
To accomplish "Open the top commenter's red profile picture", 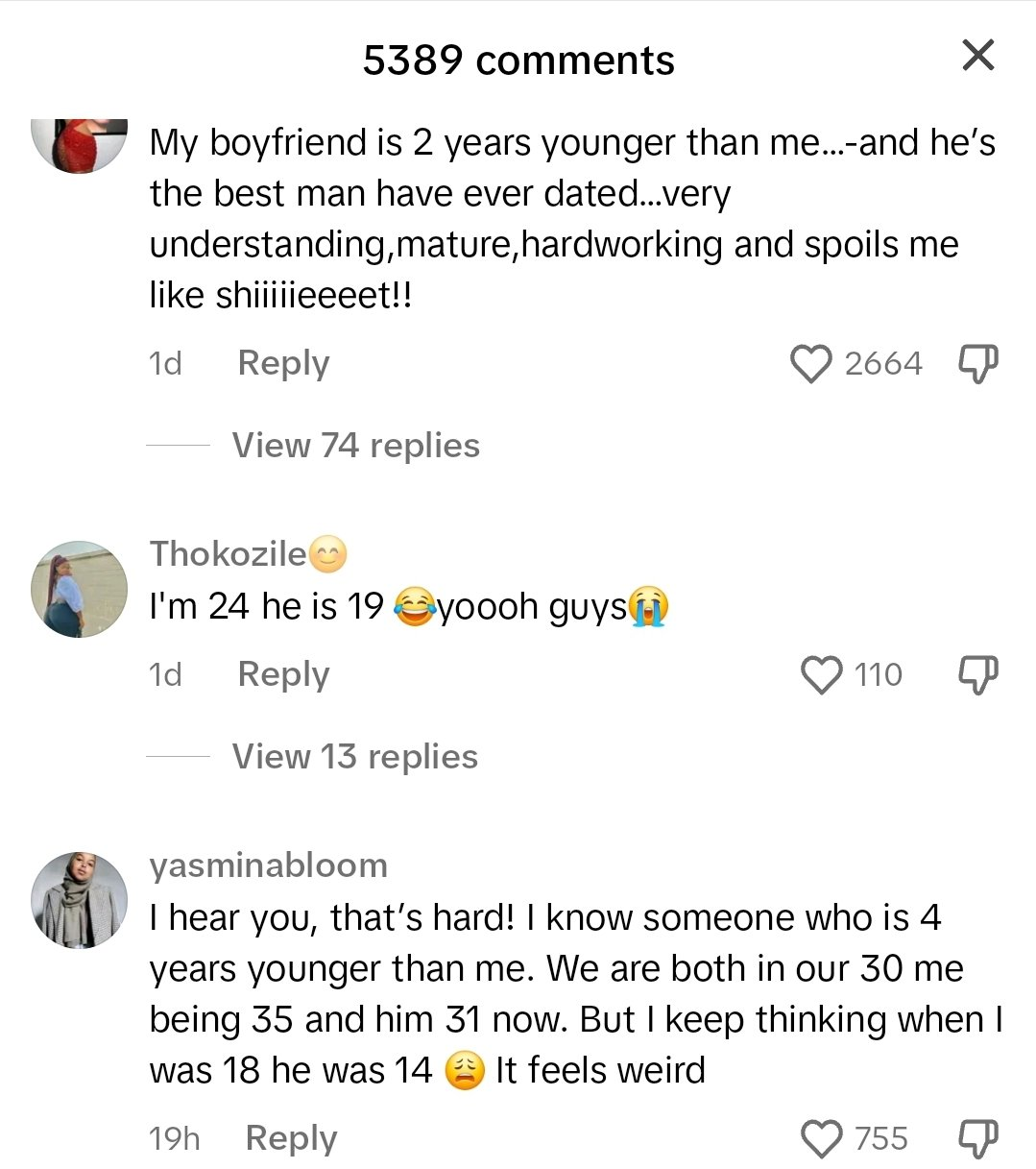I will [80, 144].
